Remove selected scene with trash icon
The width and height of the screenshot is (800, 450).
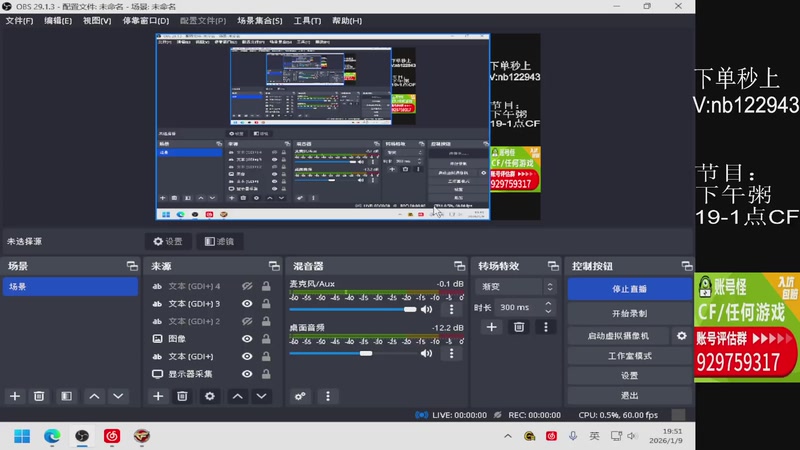[x=39, y=396]
